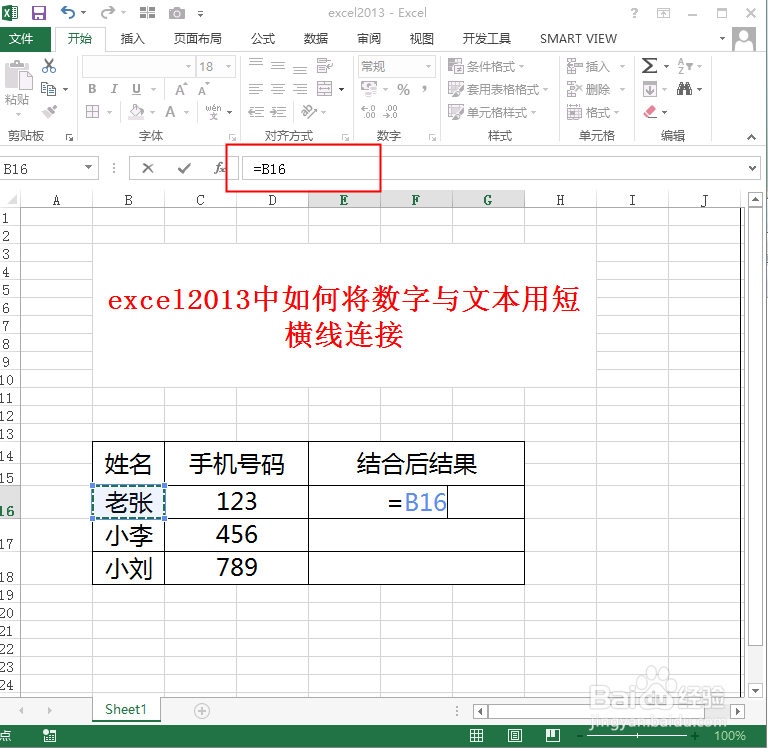Click the Increase Decimal icon
This screenshot has width=768, height=748.
tap(368, 112)
